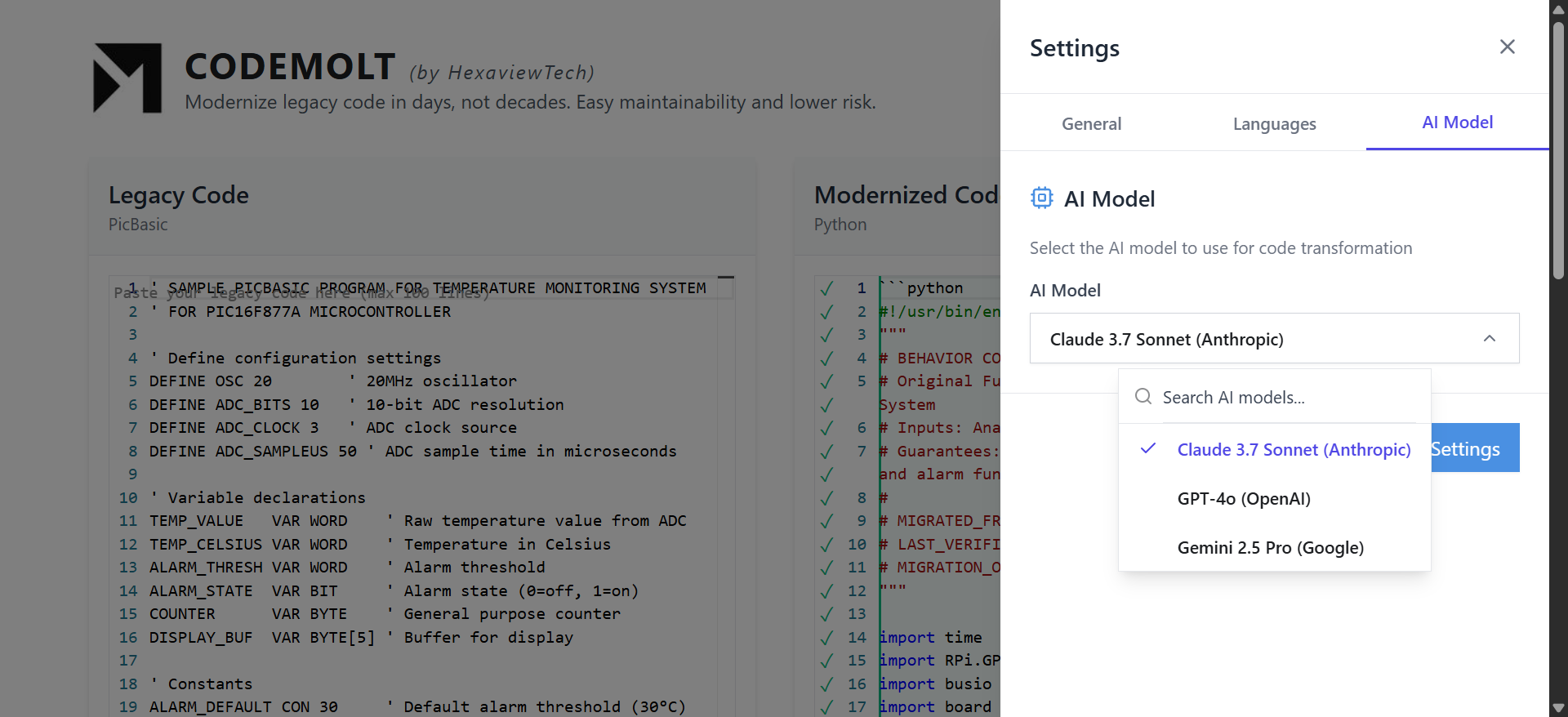Click the minimize dash in Legacy Code editor

[725, 278]
